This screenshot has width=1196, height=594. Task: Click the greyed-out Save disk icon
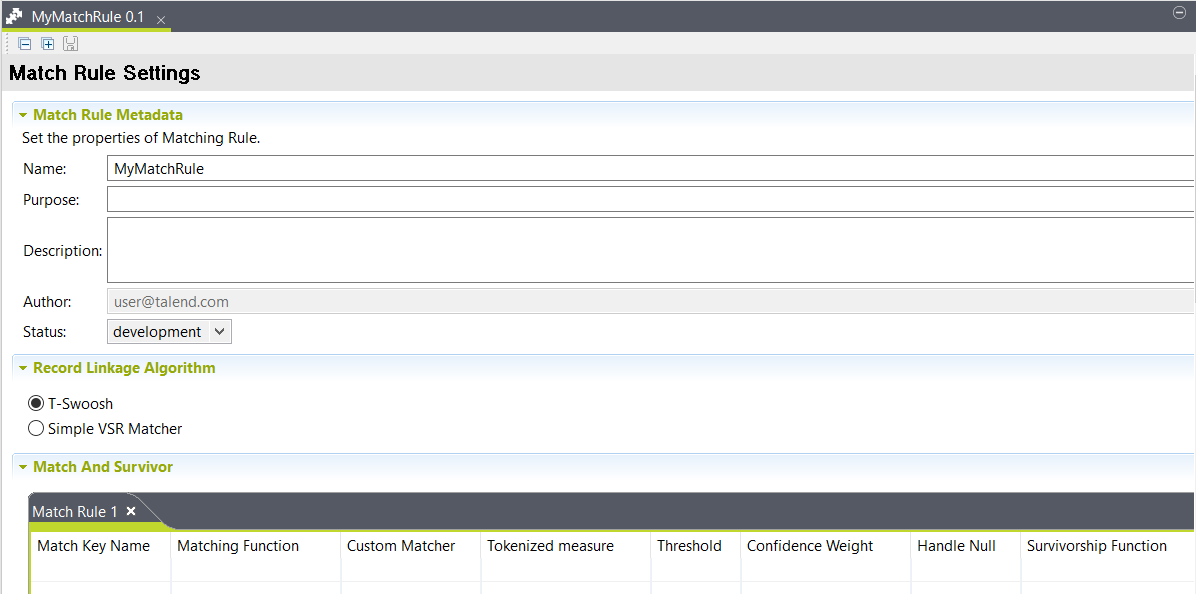pos(70,43)
